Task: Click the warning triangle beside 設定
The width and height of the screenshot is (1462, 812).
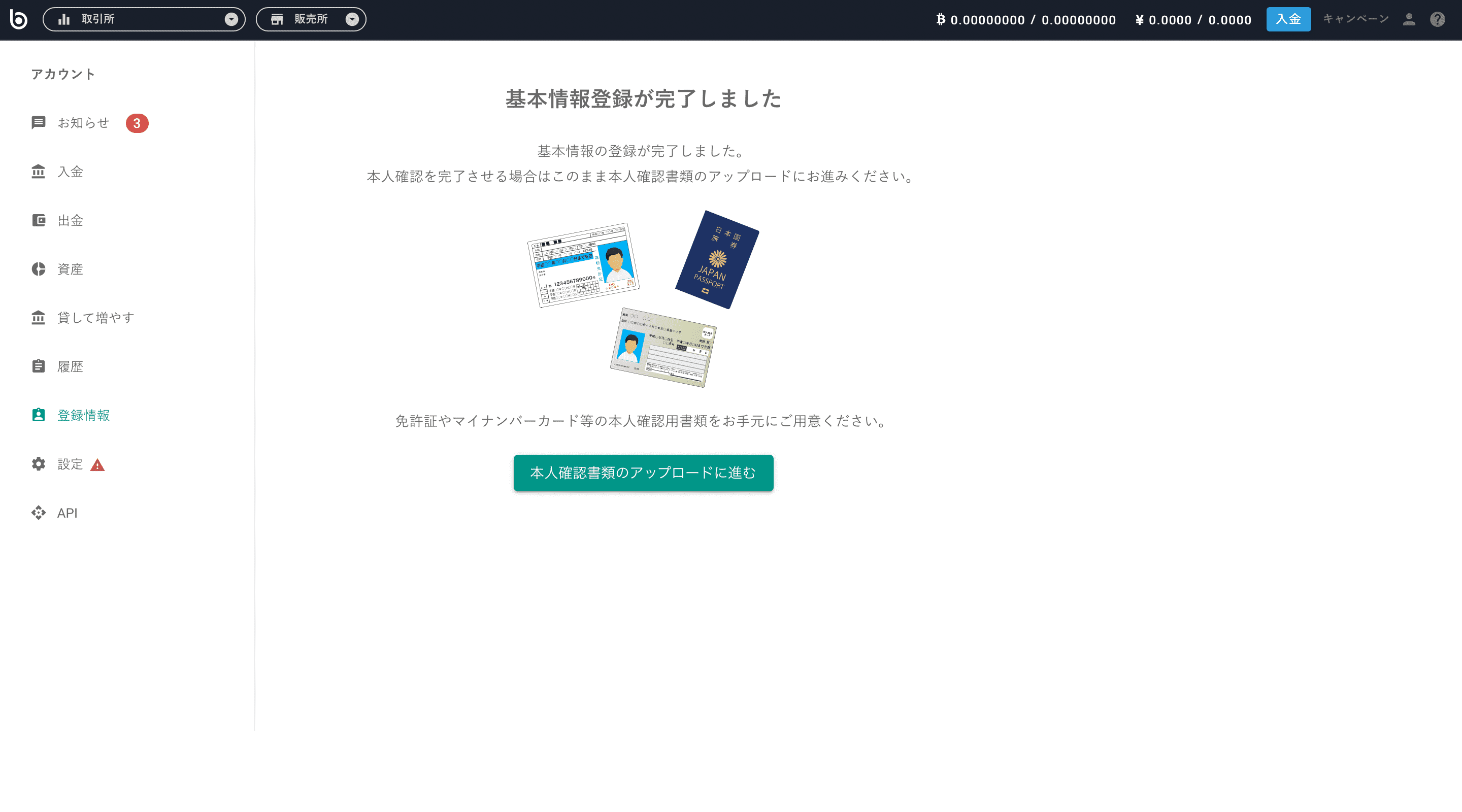Action: pyautogui.click(x=97, y=464)
